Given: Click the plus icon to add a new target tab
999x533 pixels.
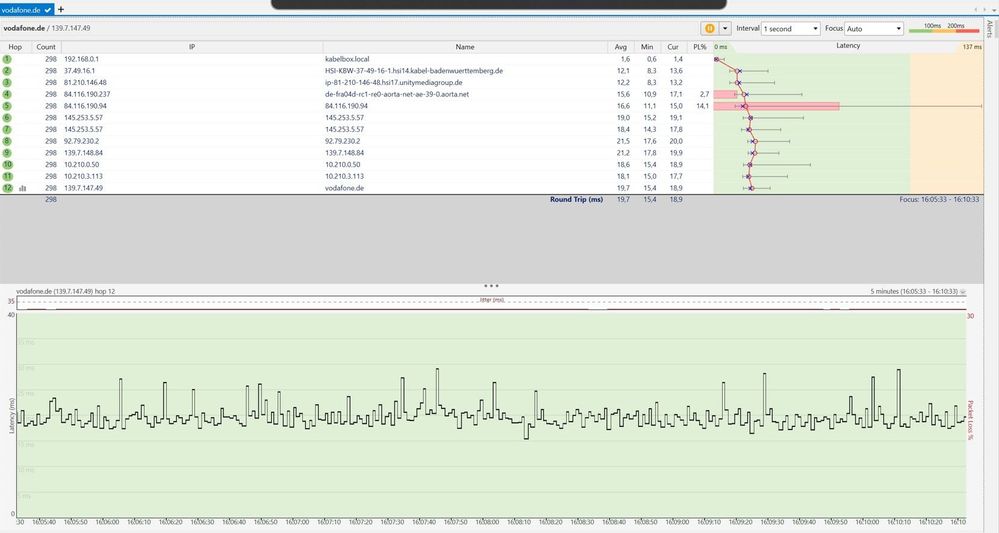Looking at the screenshot, I should tap(61, 10).
